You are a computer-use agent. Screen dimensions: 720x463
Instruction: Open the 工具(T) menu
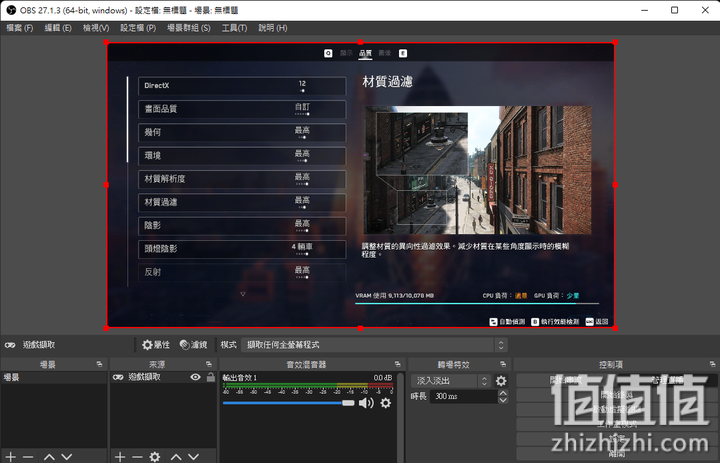click(x=235, y=28)
